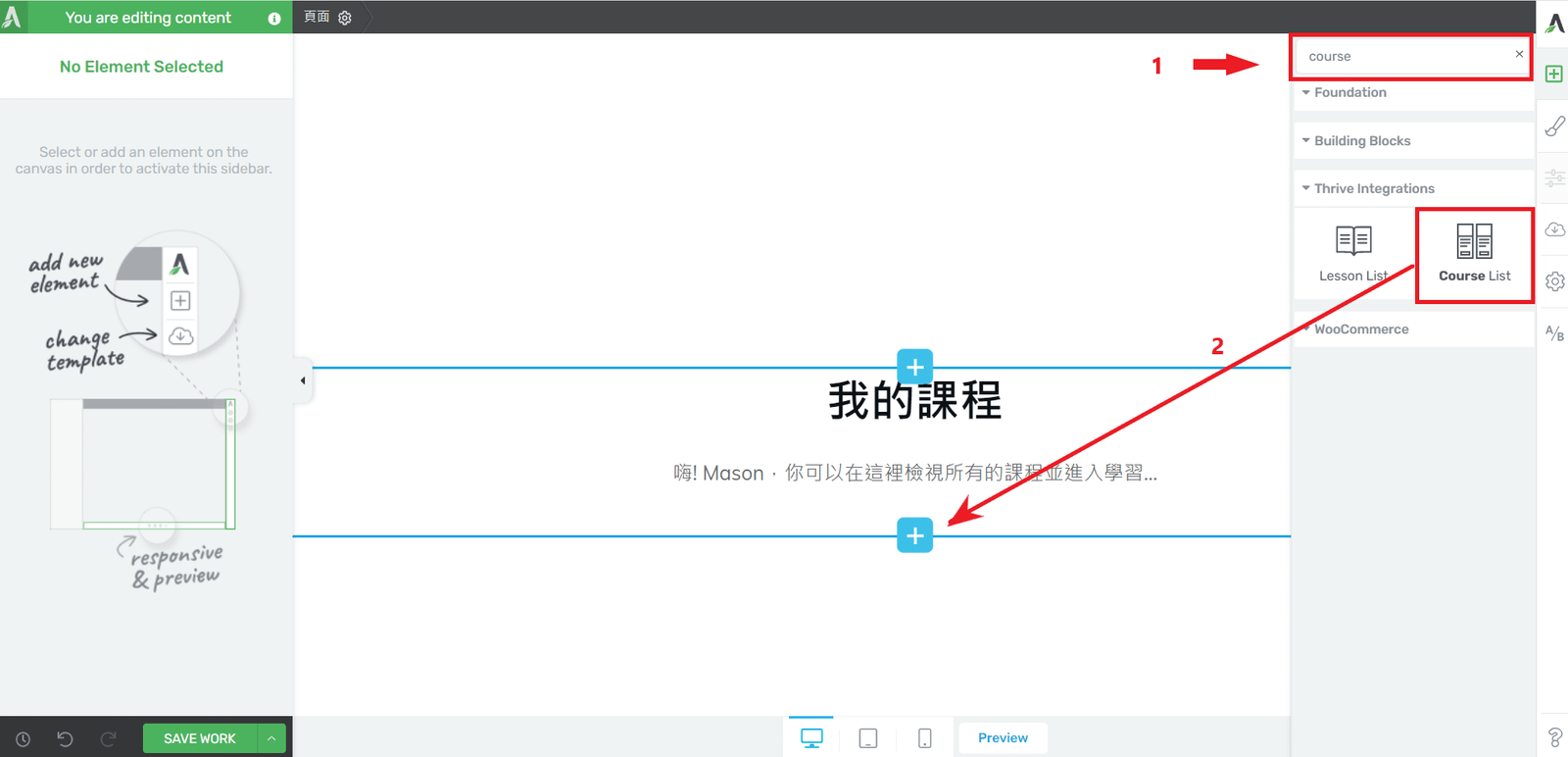Click the 頁面 breadcrumb label
This screenshot has height=757, width=1568.
317,17
